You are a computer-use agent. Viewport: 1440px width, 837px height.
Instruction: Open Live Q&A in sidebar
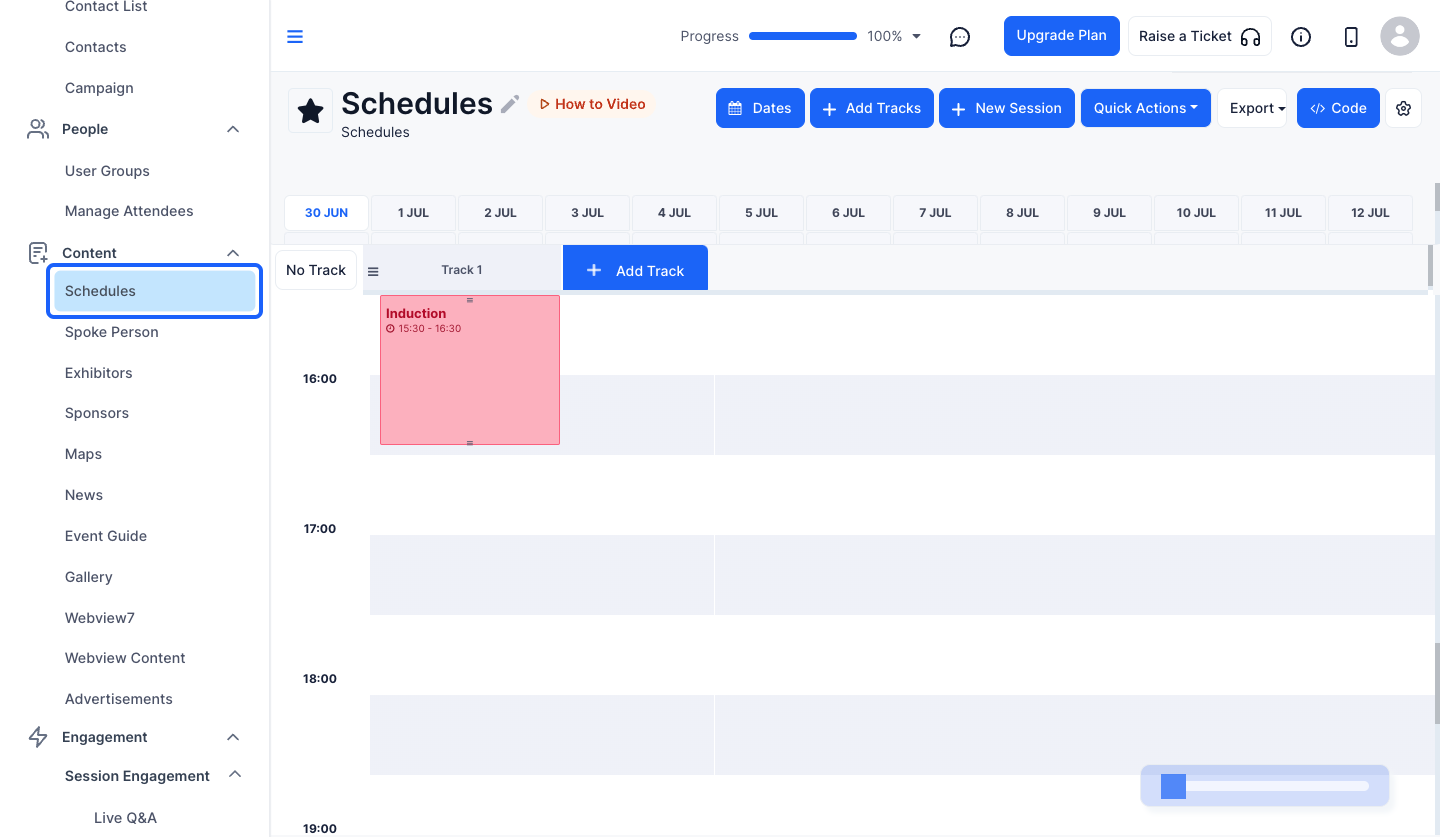pos(125,818)
